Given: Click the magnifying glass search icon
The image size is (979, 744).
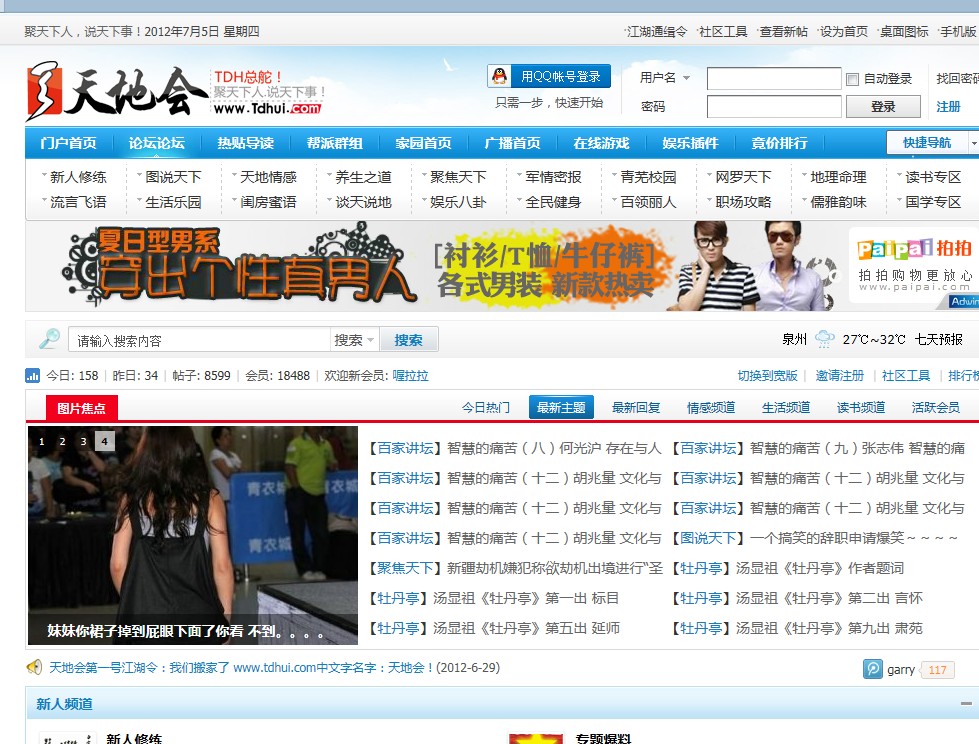Looking at the screenshot, I should click(49, 339).
